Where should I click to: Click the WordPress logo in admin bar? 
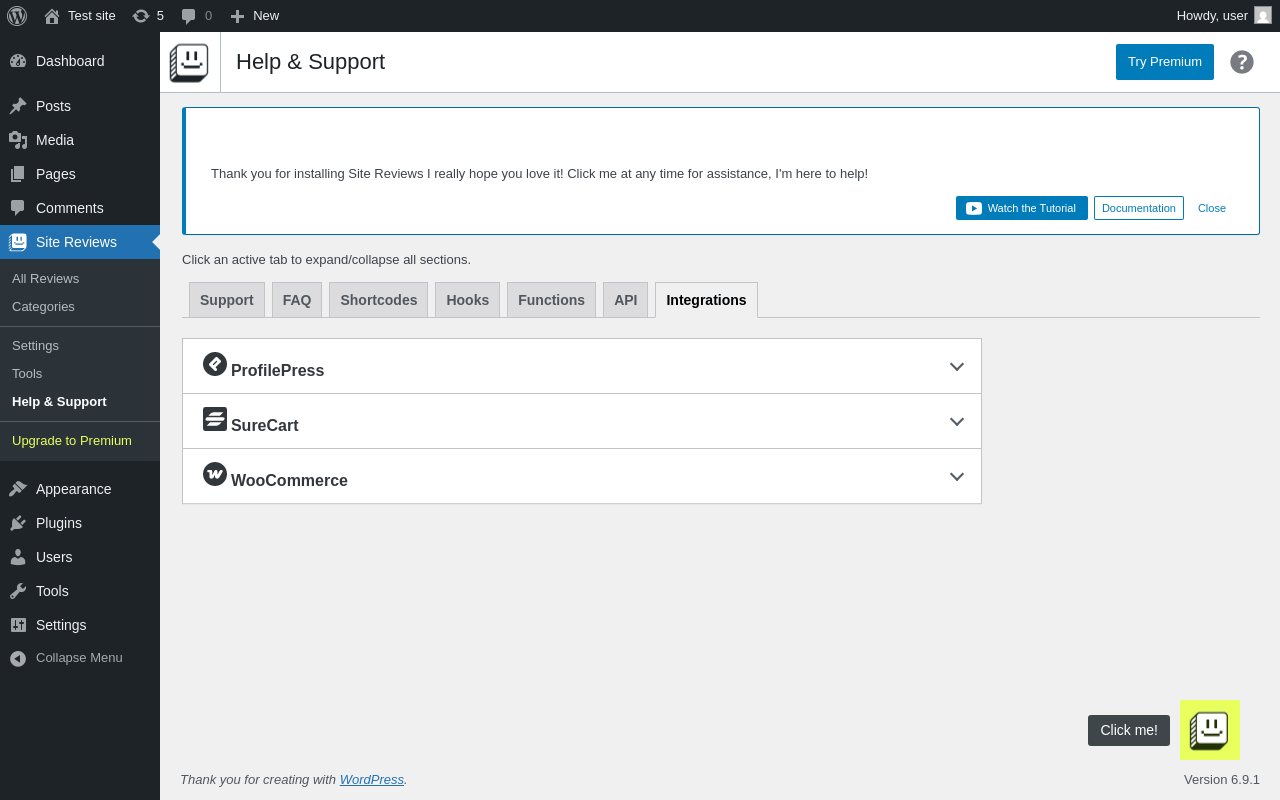click(x=17, y=16)
